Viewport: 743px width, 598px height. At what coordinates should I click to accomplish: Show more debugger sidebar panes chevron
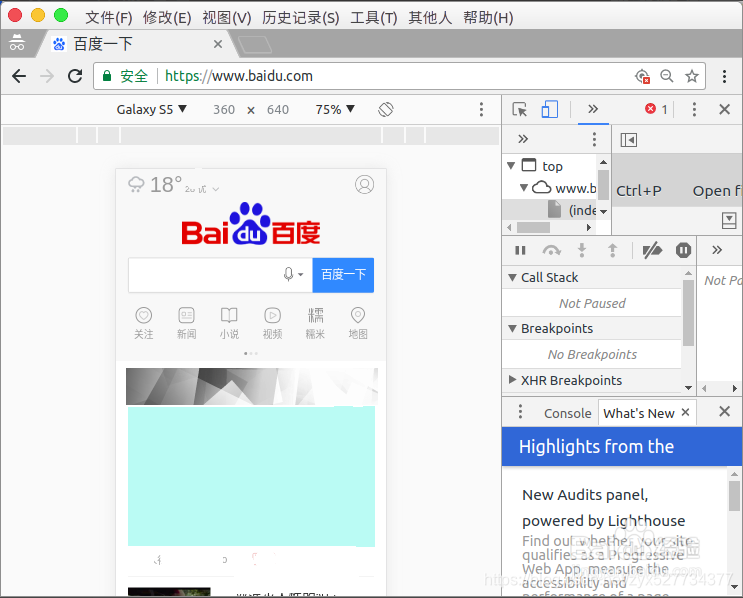pyautogui.click(x=717, y=250)
